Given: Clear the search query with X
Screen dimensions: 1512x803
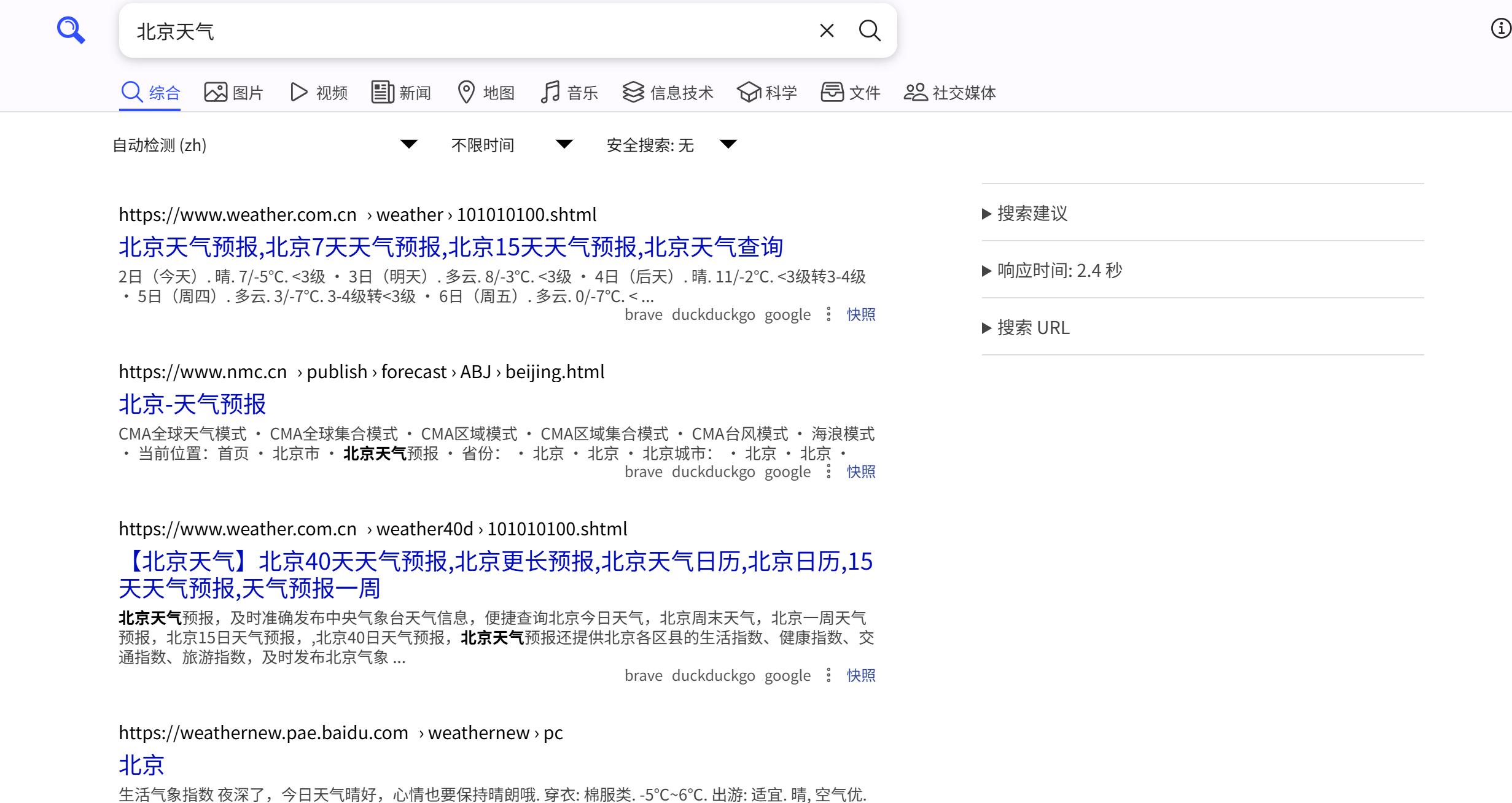Looking at the screenshot, I should pos(827,31).
